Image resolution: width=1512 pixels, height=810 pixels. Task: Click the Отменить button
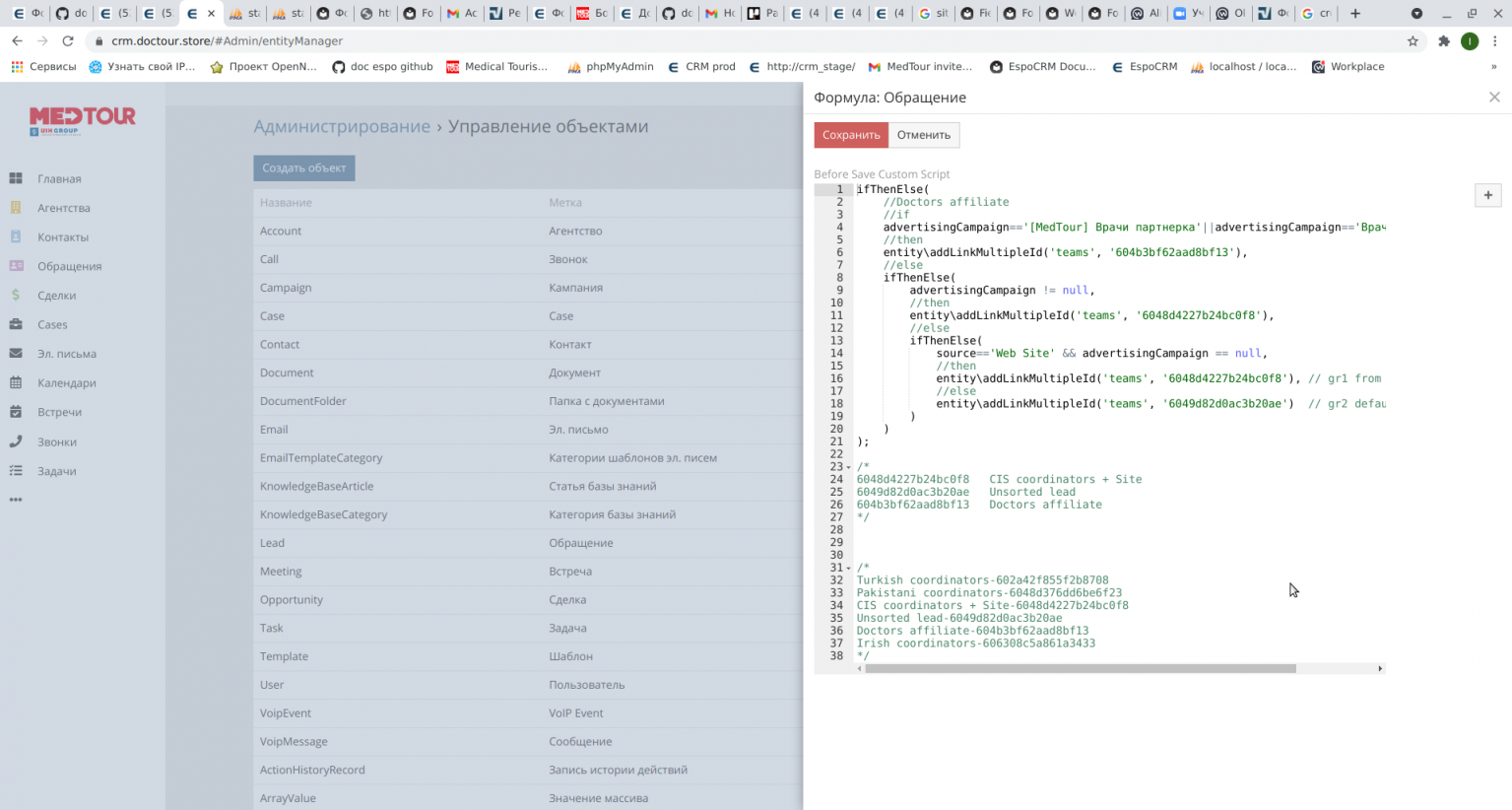pyautogui.click(x=923, y=135)
